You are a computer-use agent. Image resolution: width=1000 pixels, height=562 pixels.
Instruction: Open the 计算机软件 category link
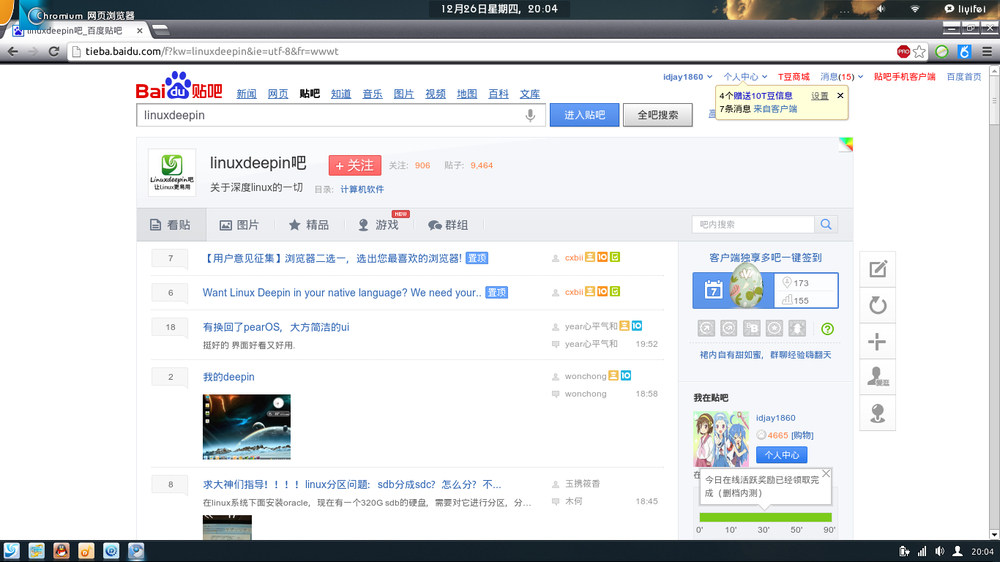click(x=362, y=189)
